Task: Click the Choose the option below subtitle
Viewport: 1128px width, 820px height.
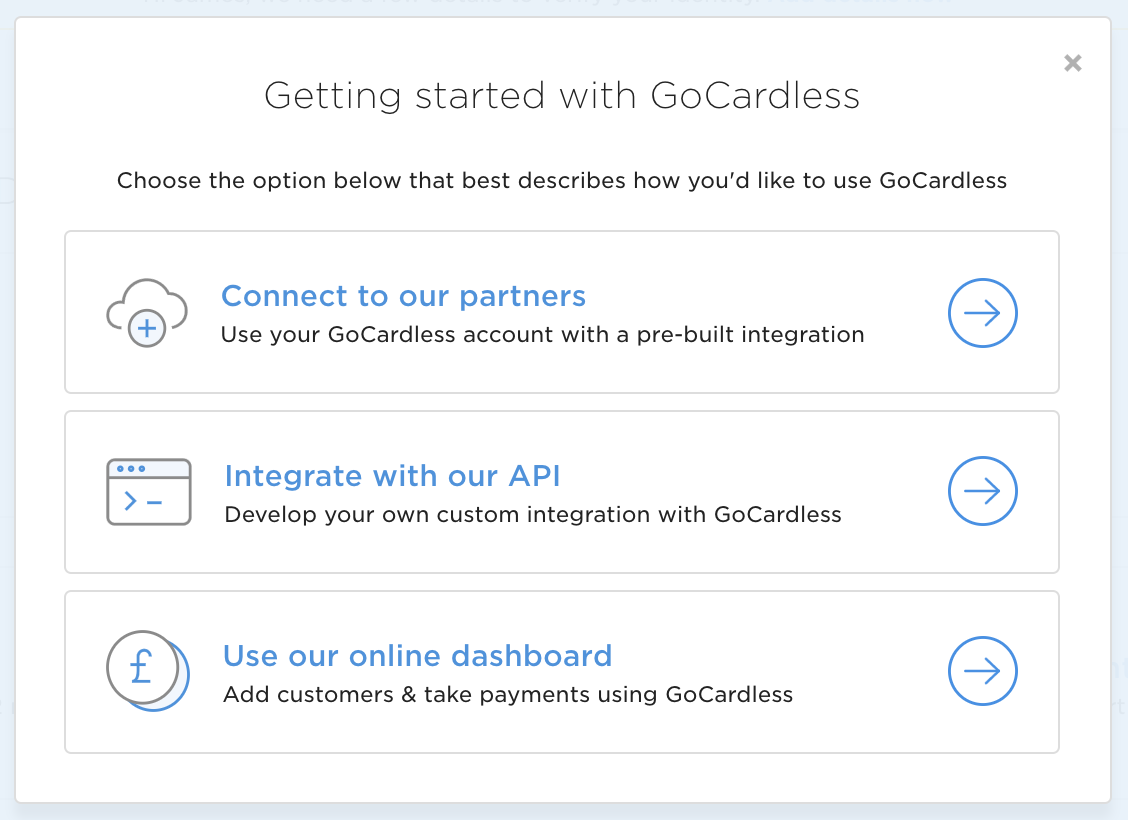Action: (x=562, y=181)
